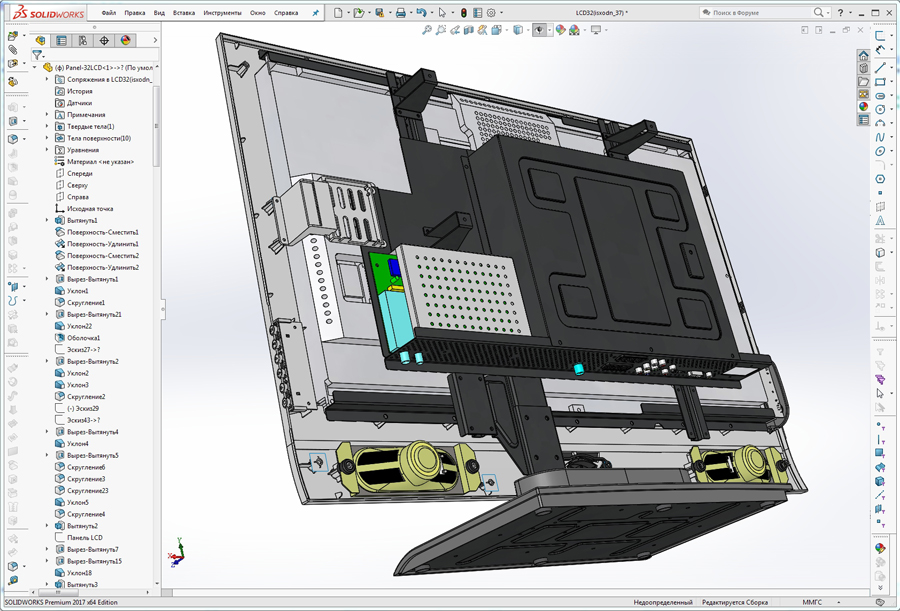The image size is (900, 611).
Task: Click the Edit Appearance color ball
Action: [560, 31]
